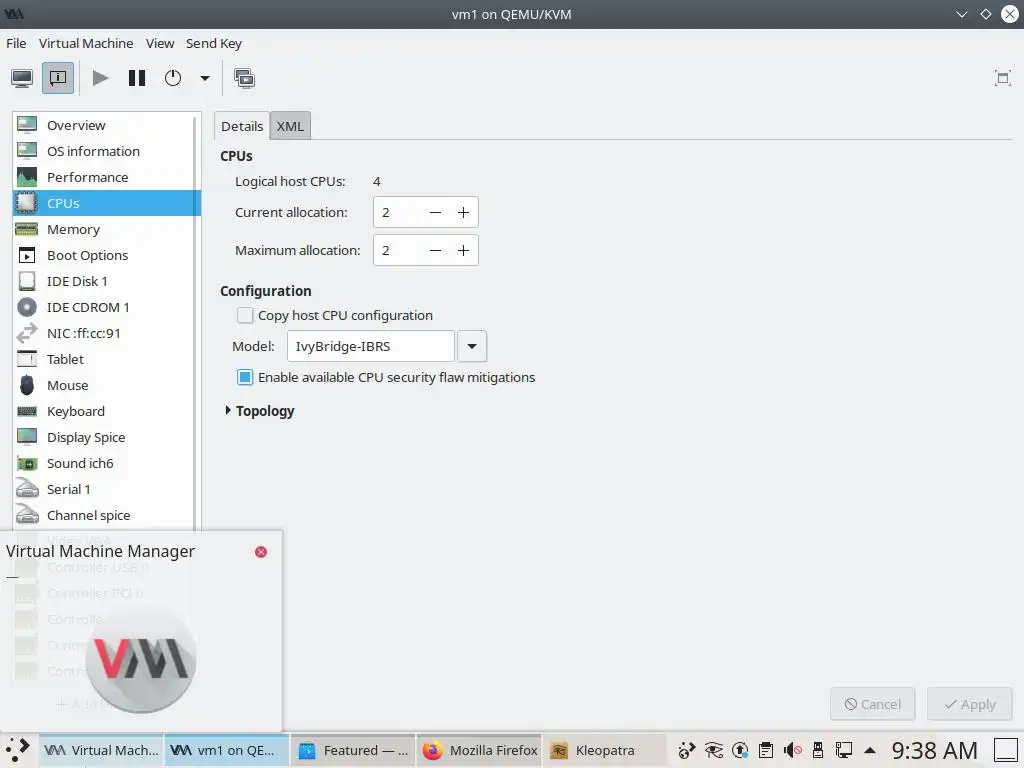Viewport: 1024px width, 768px height.
Task: Toggle CPU security flaw mitigations checkbox
Action: pyautogui.click(x=245, y=377)
